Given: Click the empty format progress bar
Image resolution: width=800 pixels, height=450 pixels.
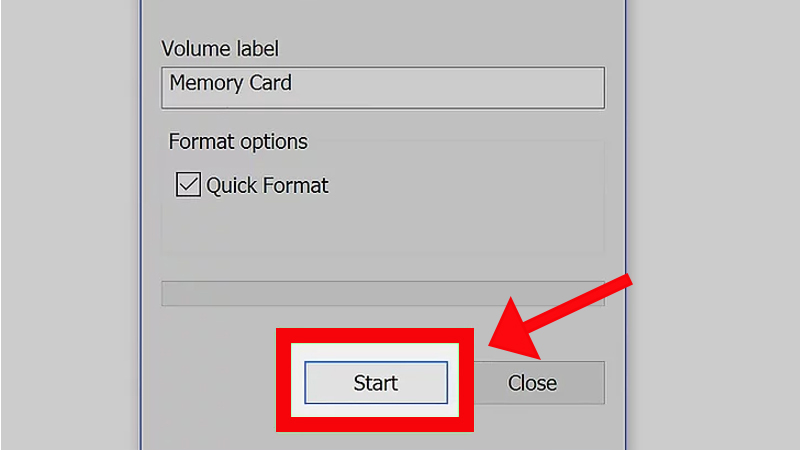Looking at the screenshot, I should (382, 292).
